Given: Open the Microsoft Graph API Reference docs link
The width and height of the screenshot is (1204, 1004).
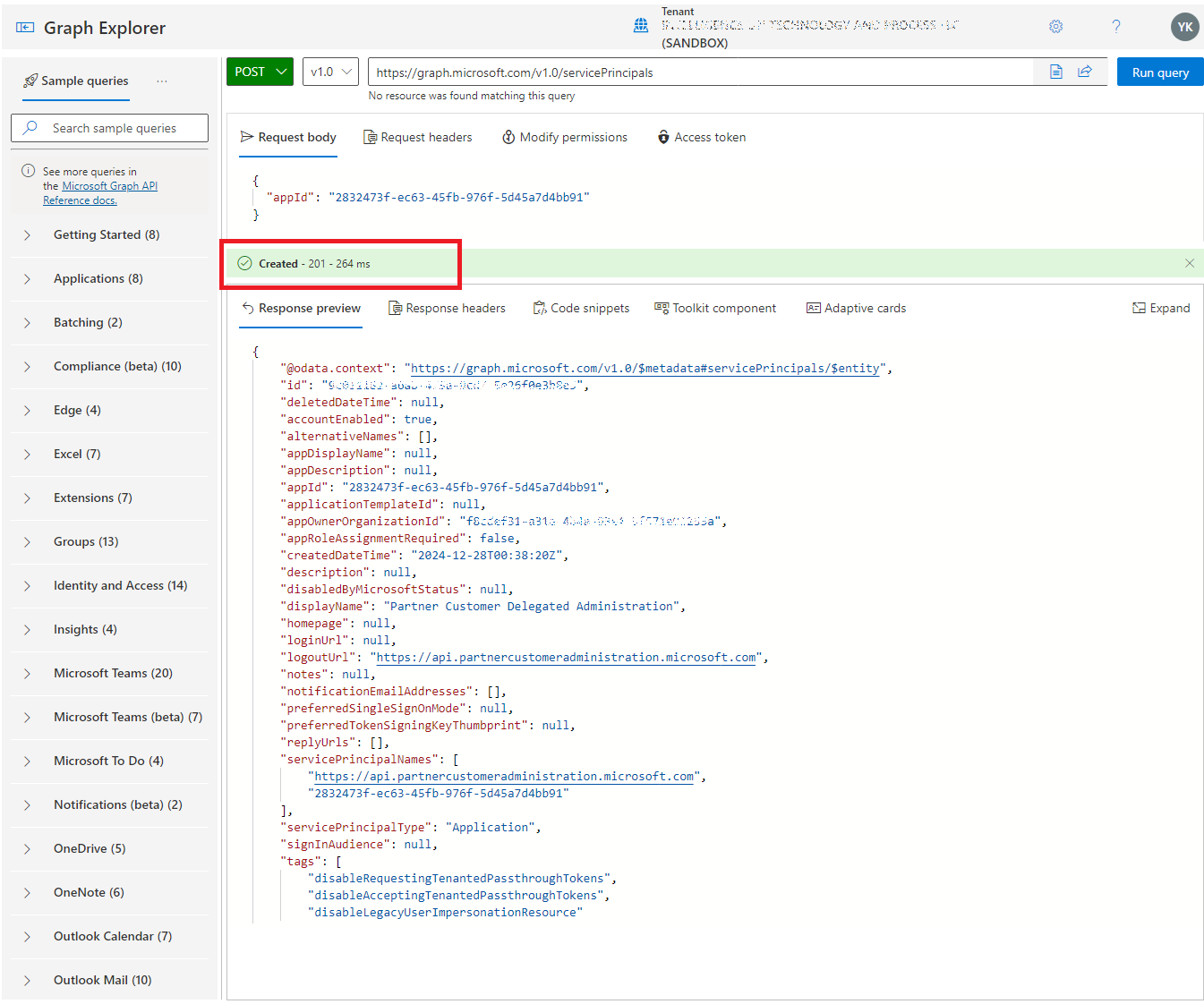Looking at the screenshot, I should (100, 193).
